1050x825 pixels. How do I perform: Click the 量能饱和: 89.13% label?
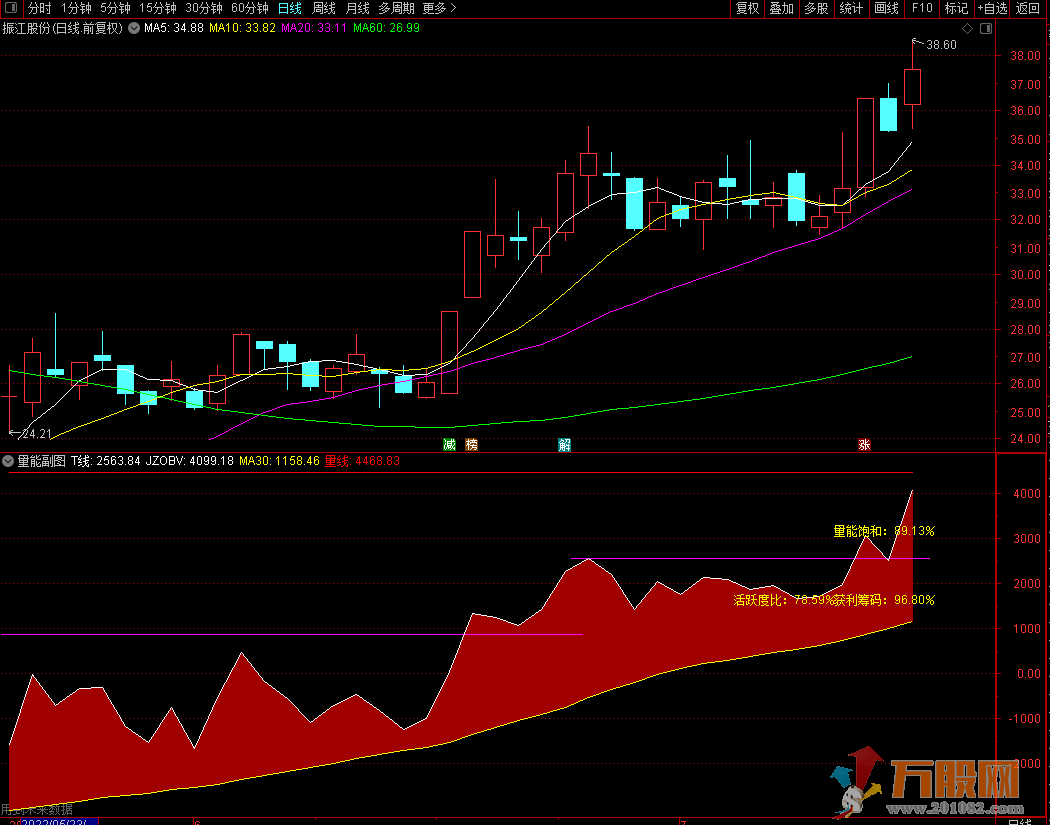[884, 531]
